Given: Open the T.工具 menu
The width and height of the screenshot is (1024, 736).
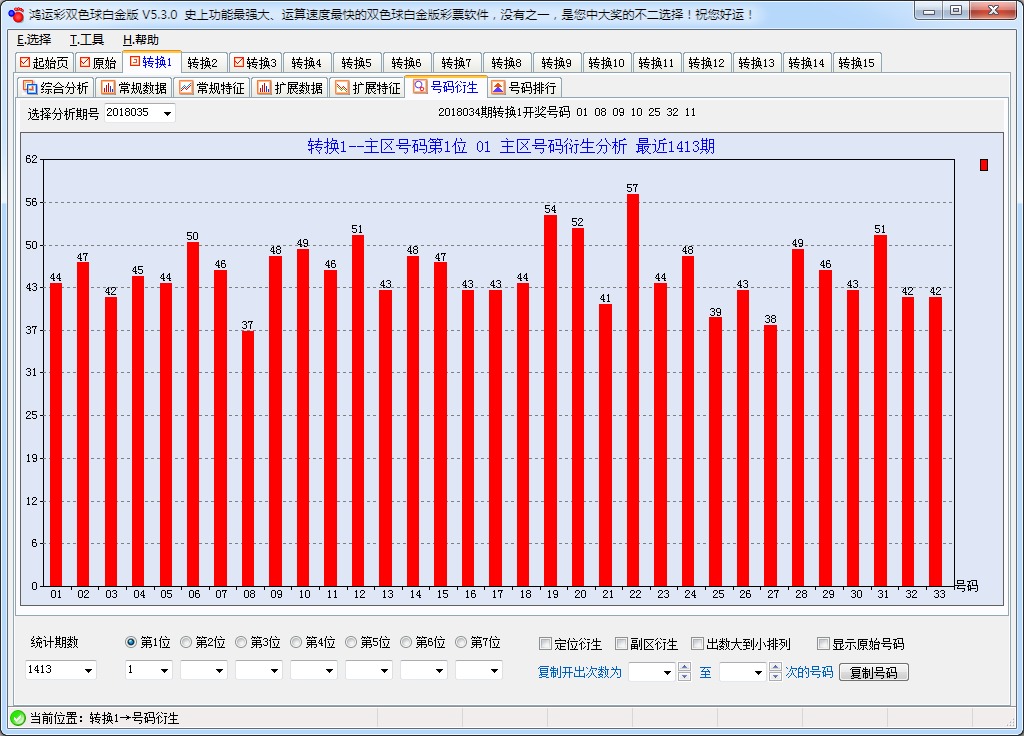Looking at the screenshot, I should coord(87,40).
